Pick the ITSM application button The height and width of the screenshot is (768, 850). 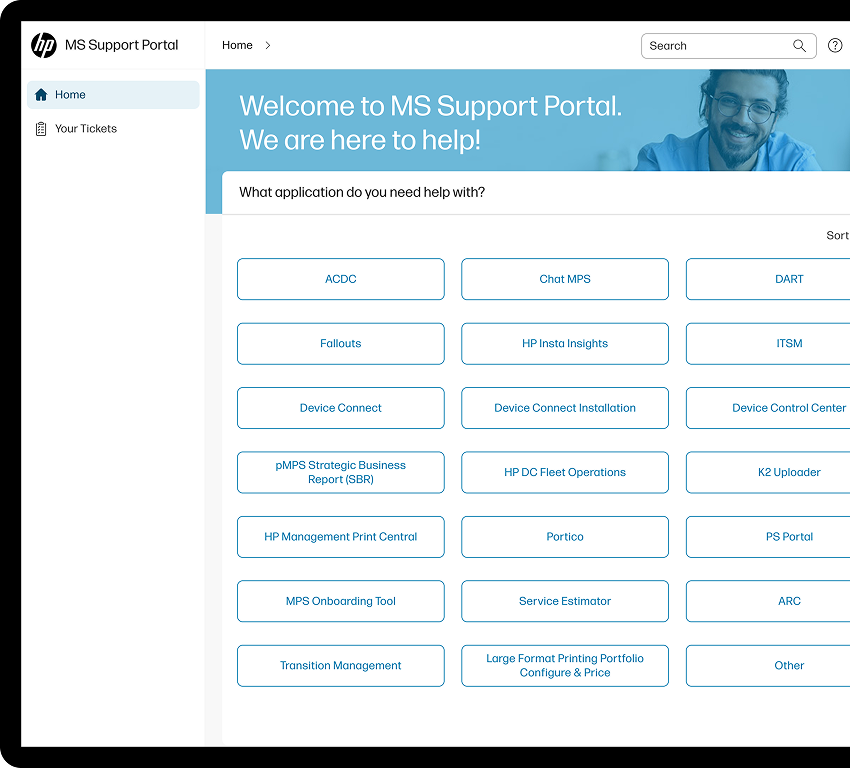tap(768, 344)
